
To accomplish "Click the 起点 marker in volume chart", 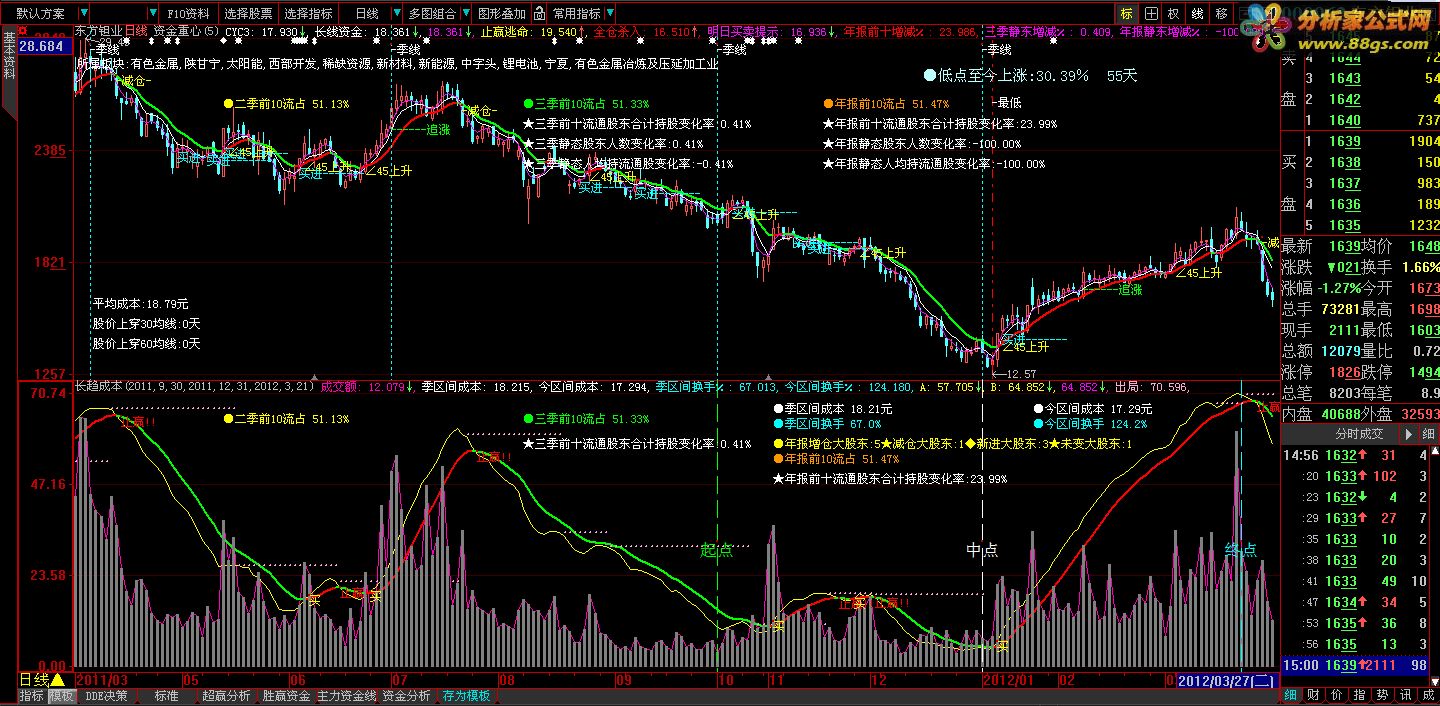I will pos(716,550).
